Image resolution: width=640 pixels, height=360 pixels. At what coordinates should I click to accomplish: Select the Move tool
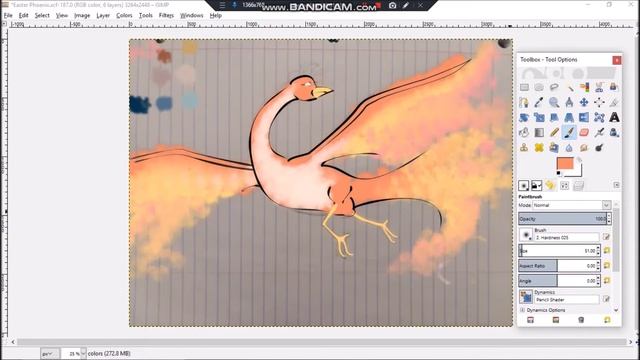584,102
